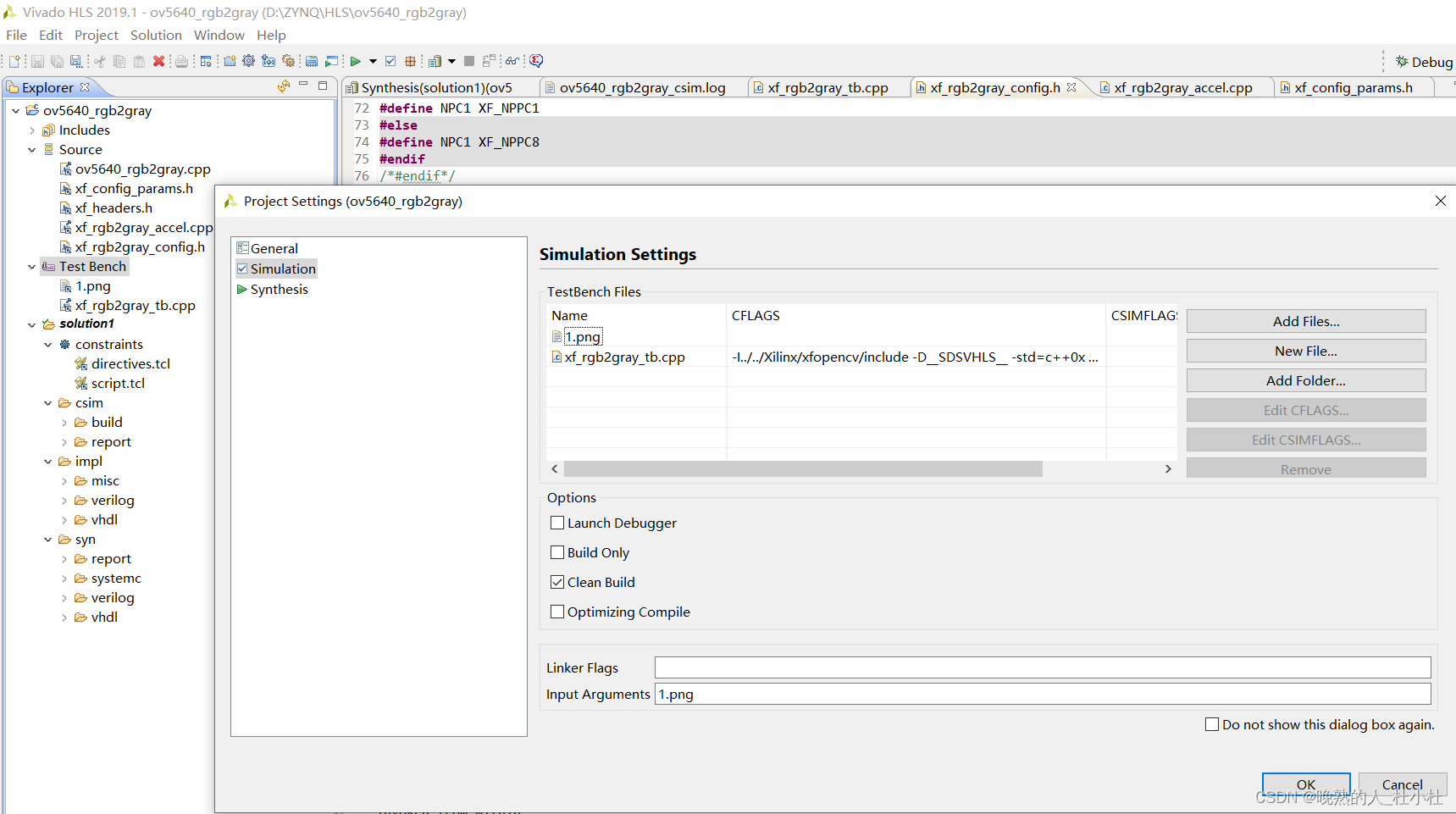Click the Run C/RTL Cosimulation check icon
This screenshot has width=1456, height=814.
click(x=390, y=61)
